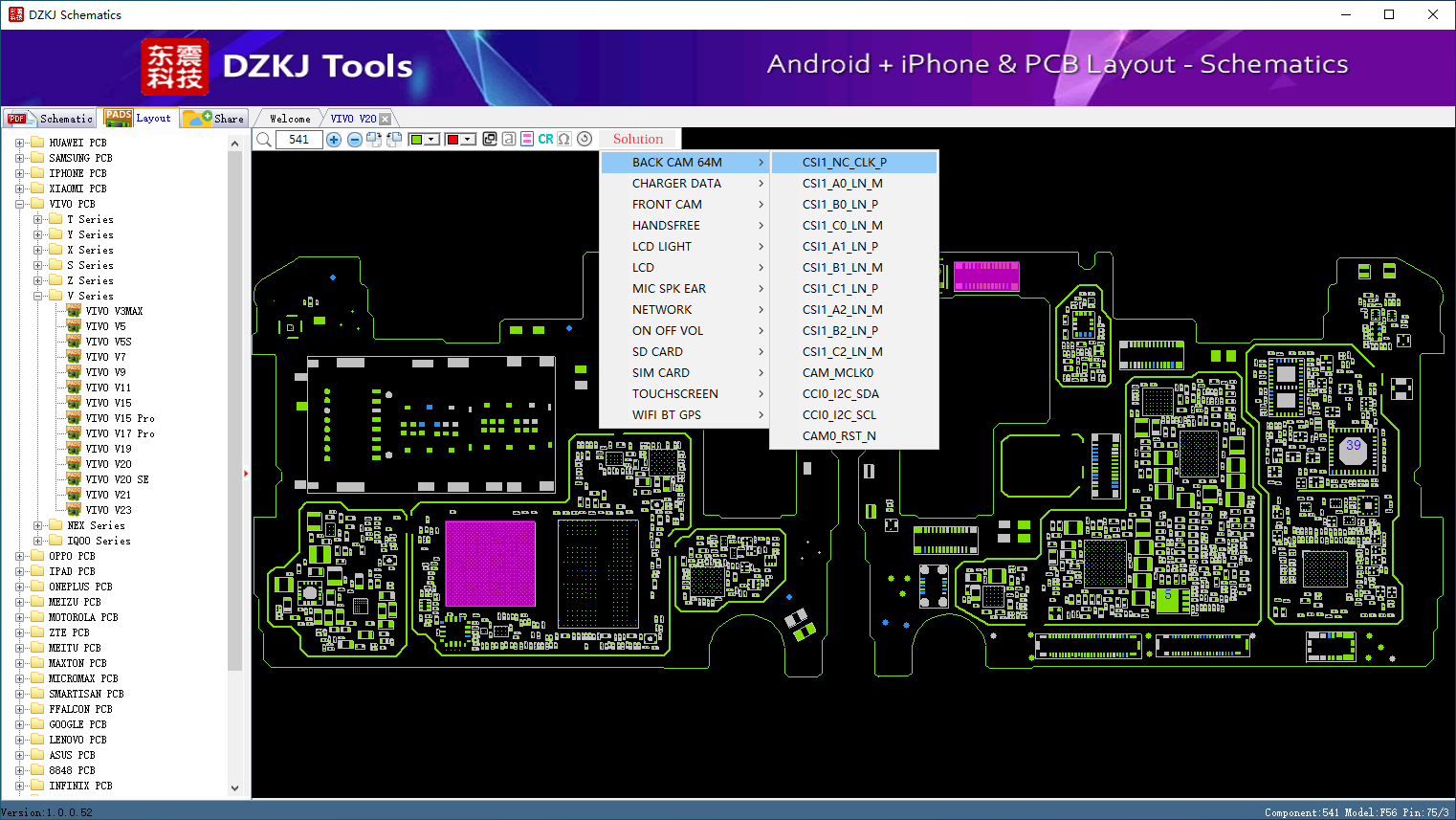Image resolution: width=1456 pixels, height=820 pixels.
Task: Expand the NEX Series tree node
Action: point(38,525)
